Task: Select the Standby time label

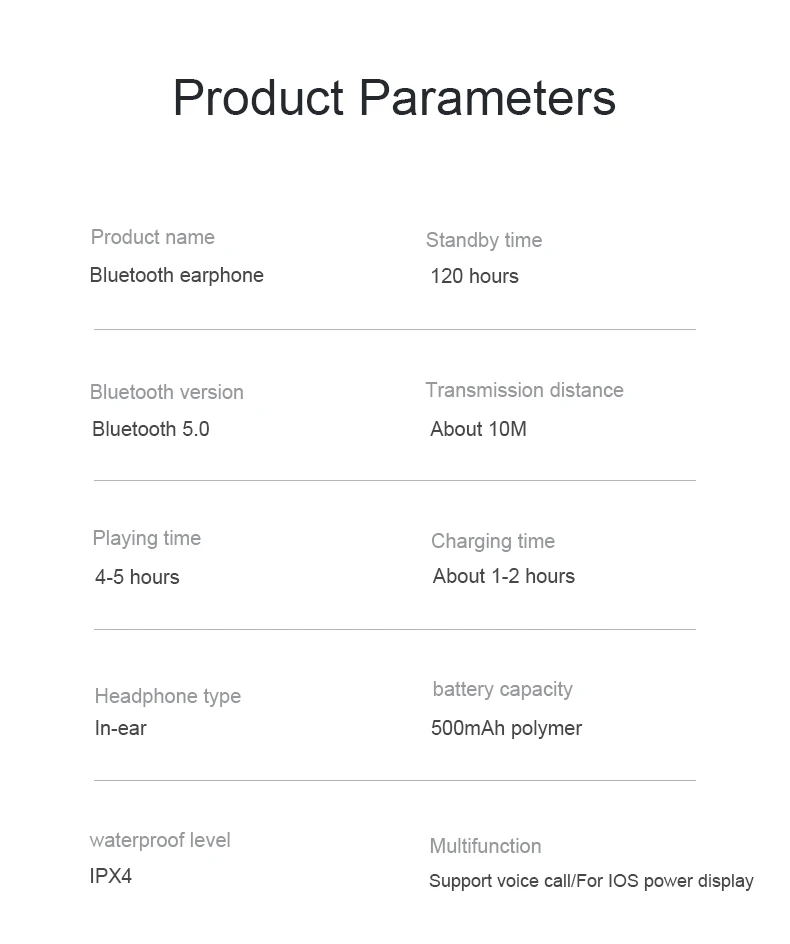Action: coord(483,240)
